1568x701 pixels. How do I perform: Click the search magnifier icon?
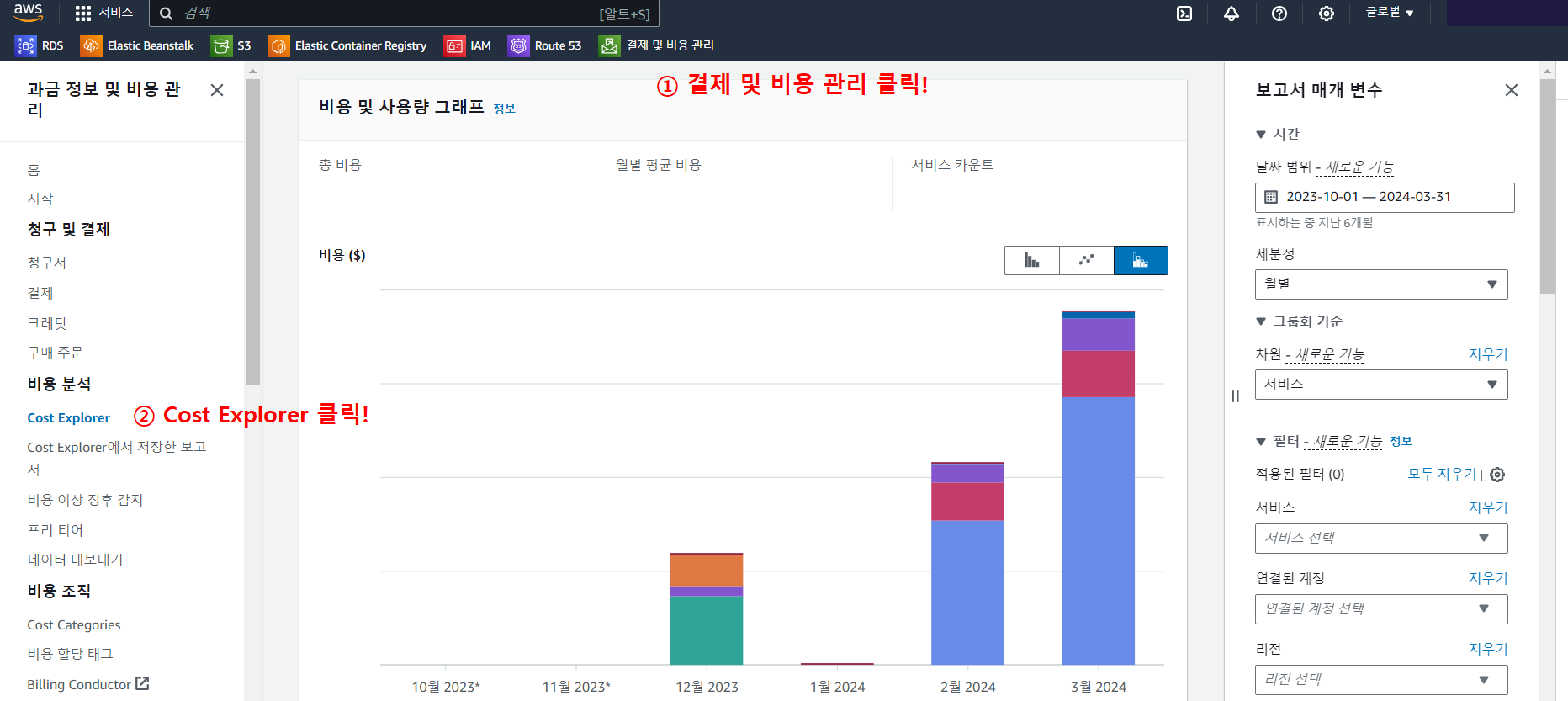point(167,13)
